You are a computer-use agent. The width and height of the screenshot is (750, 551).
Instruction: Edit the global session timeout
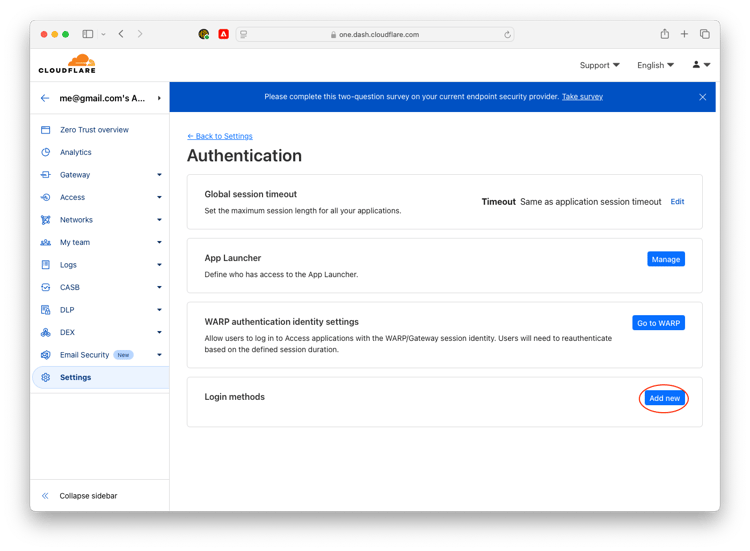point(677,201)
